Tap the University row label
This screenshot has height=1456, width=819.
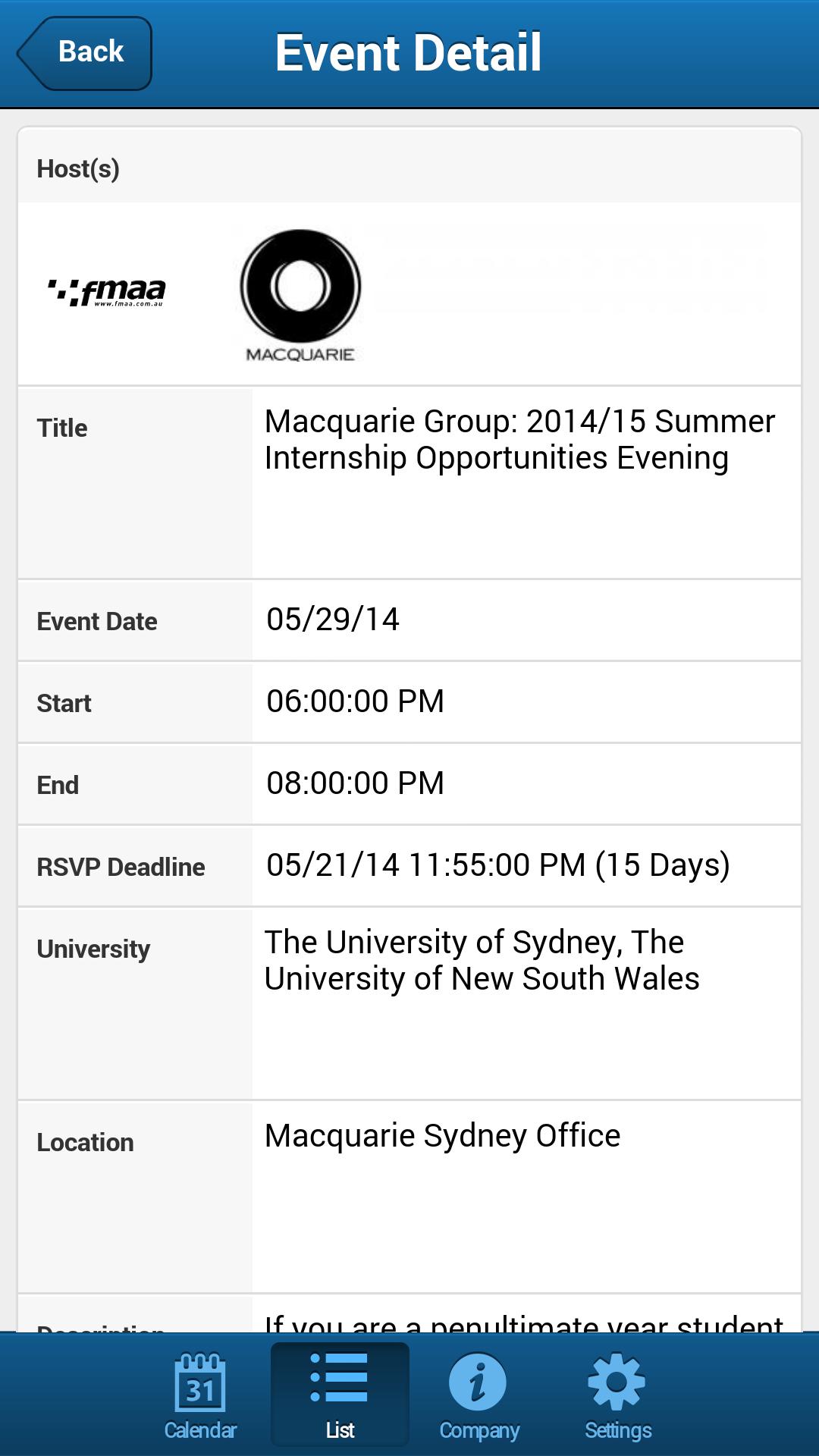click(93, 949)
